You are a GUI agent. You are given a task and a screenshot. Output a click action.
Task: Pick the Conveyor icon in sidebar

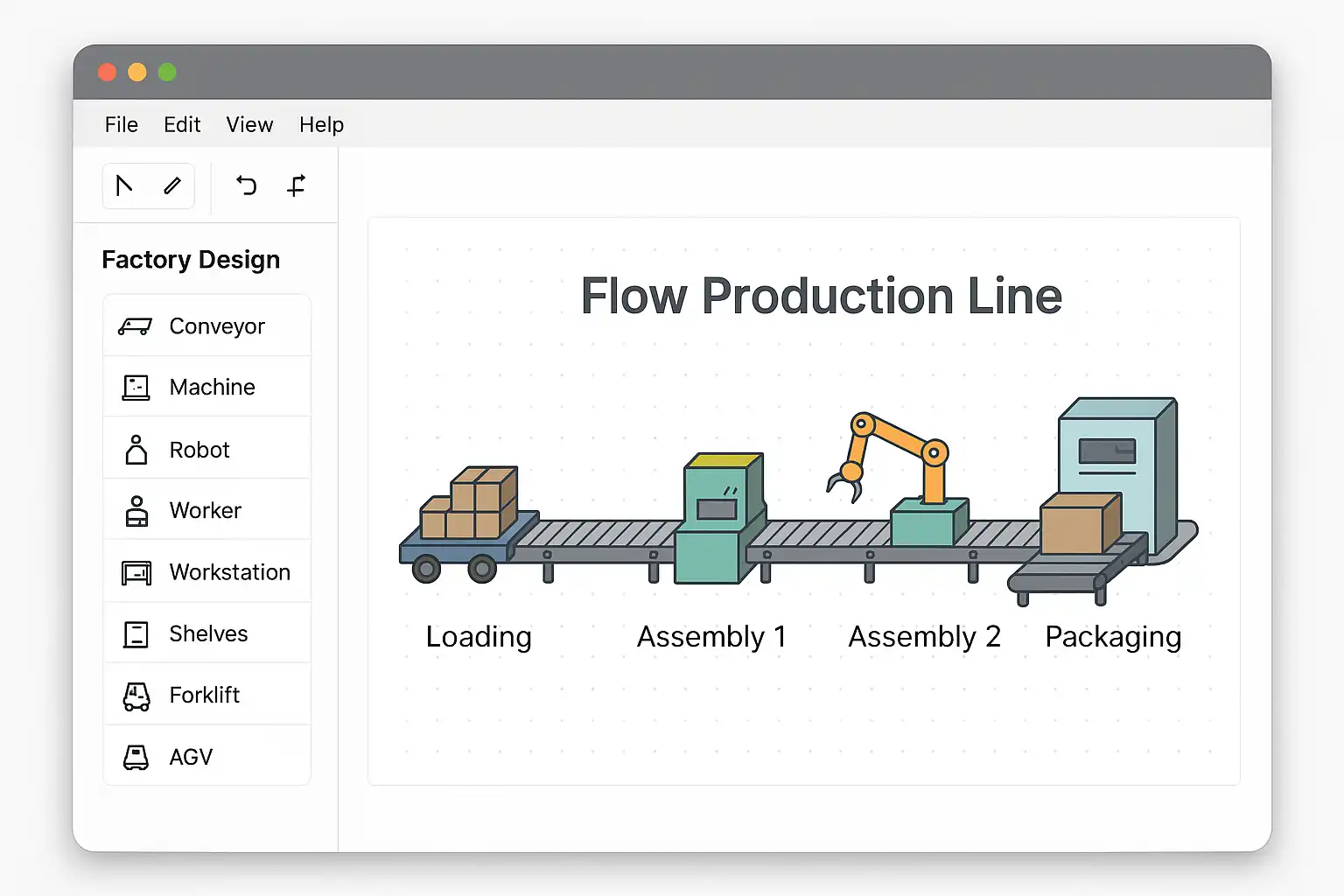pos(135,326)
